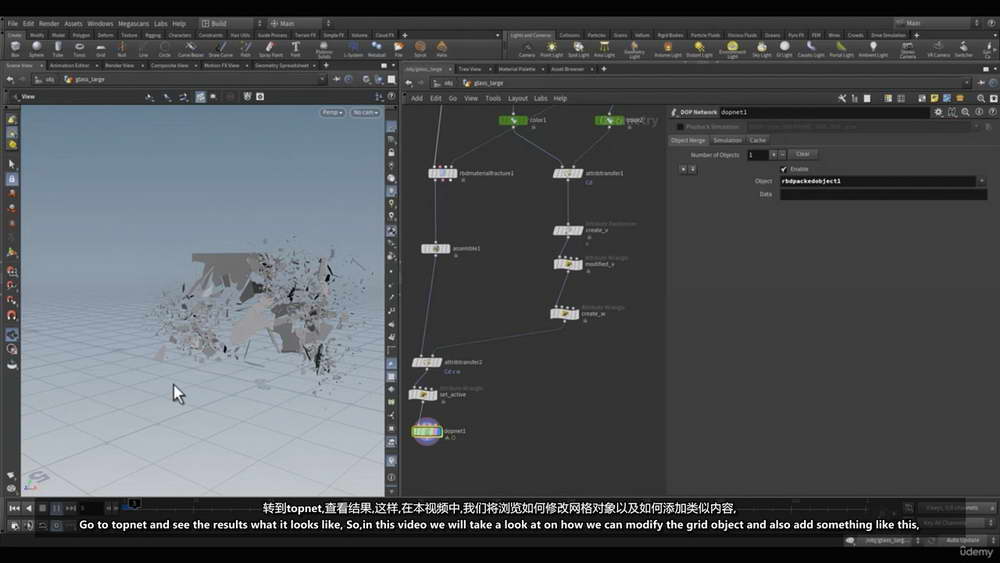Open the Main radial menu dropdown
Screen dimensions: 1000x563
[299, 24]
